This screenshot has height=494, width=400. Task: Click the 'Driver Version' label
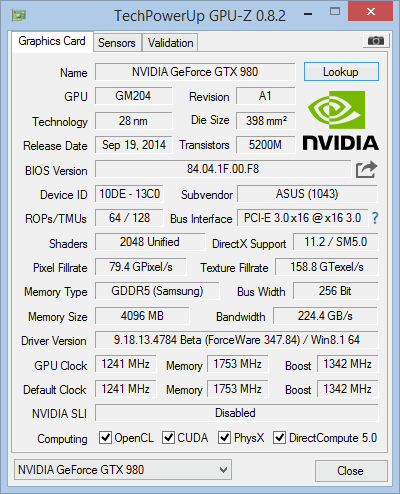click(x=54, y=341)
